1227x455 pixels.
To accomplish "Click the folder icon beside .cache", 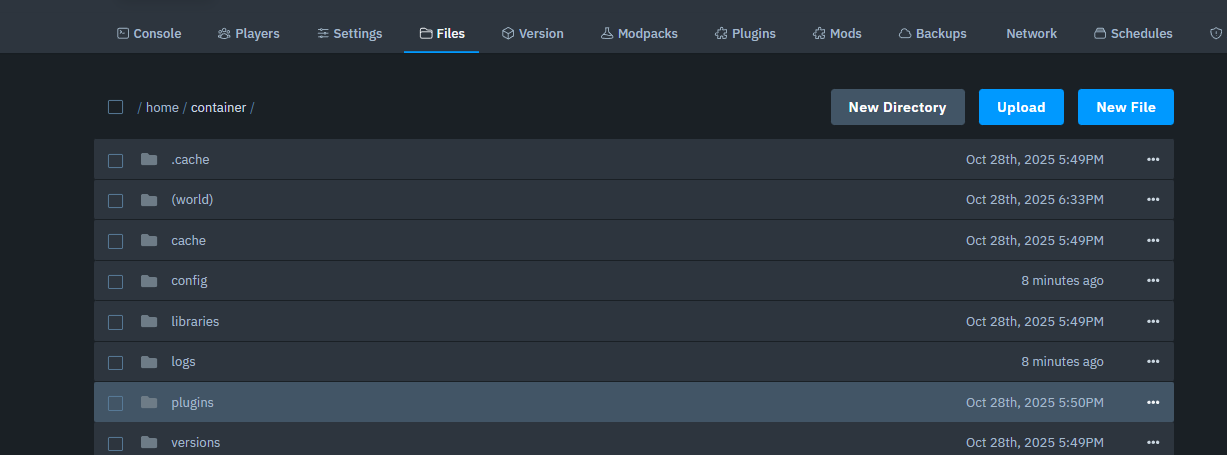I will [x=150, y=160].
